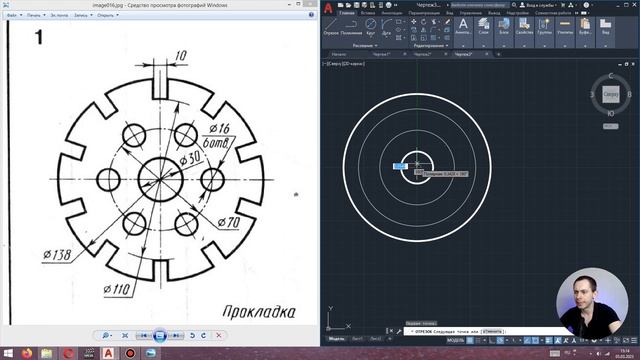Click the next image button in photo viewer
This screenshot has height=360, width=640.
click(x=176, y=336)
